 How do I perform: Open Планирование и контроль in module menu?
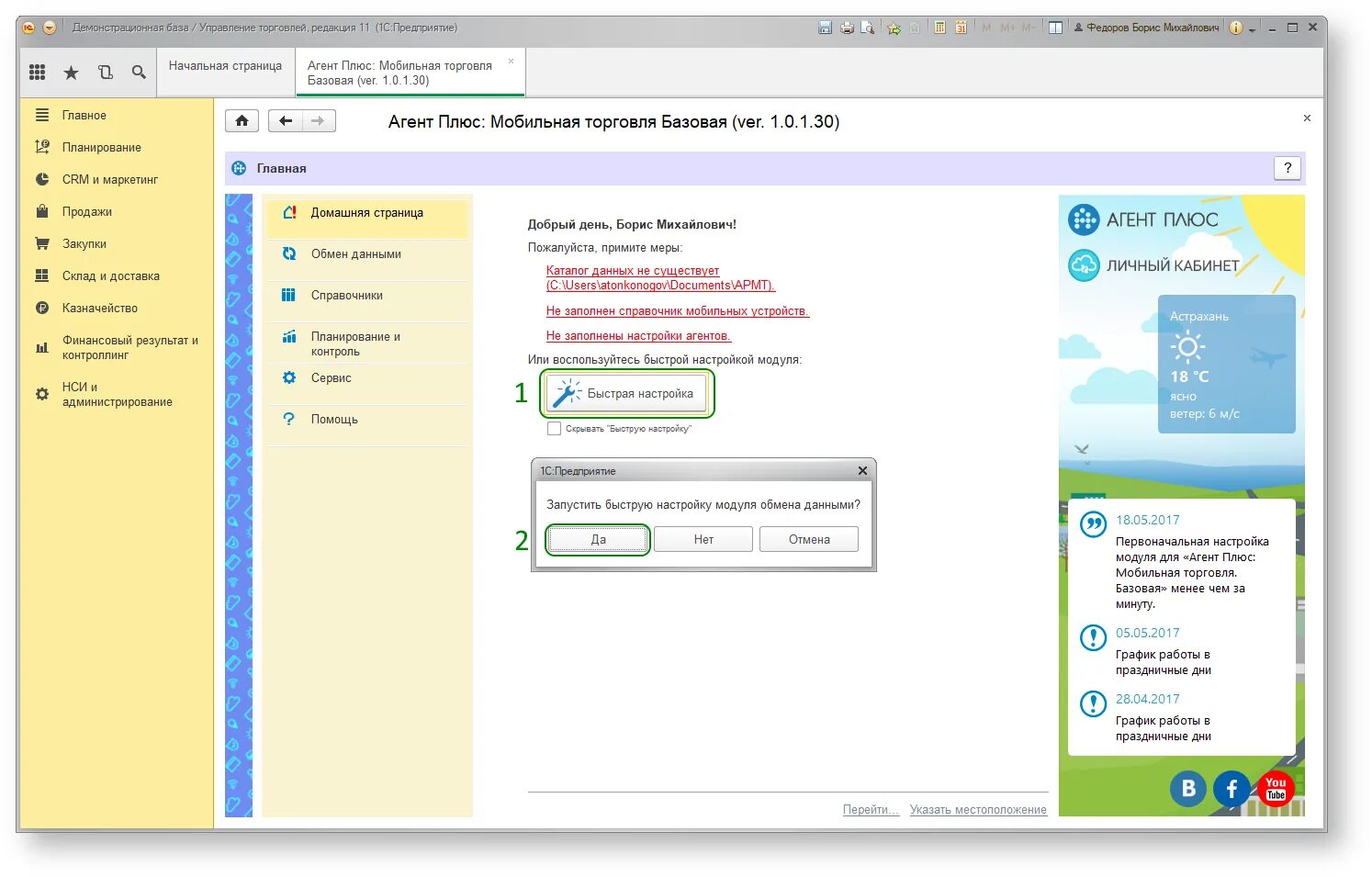tap(367, 343)
